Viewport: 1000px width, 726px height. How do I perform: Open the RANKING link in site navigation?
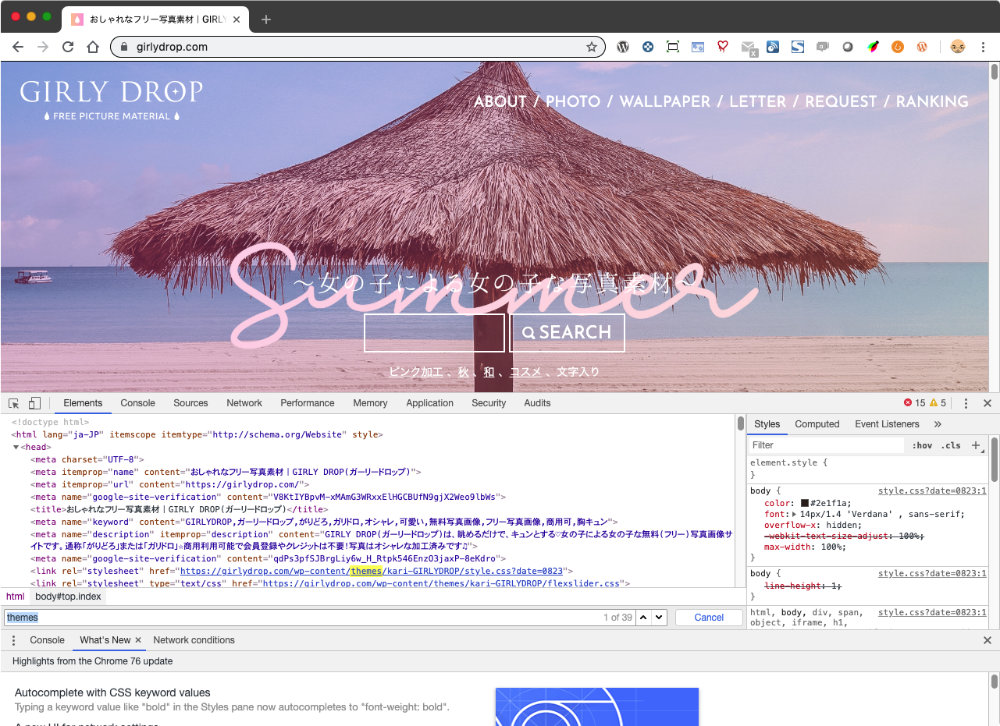[x=932, y=101]
